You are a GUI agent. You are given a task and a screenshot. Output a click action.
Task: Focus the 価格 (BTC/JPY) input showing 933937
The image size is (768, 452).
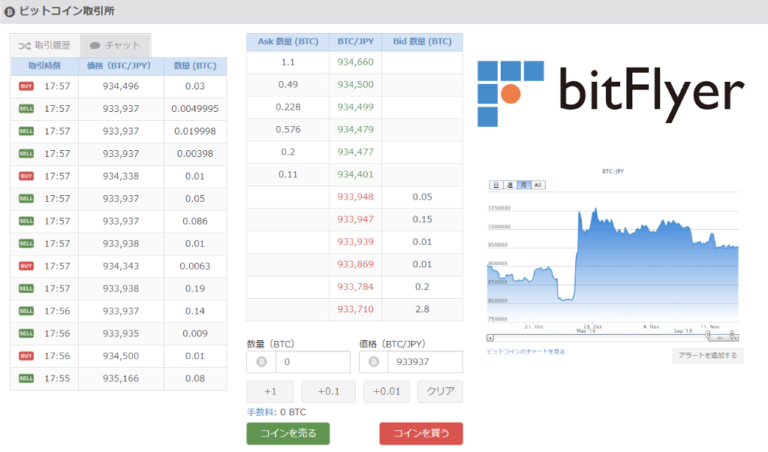point(425,362)
